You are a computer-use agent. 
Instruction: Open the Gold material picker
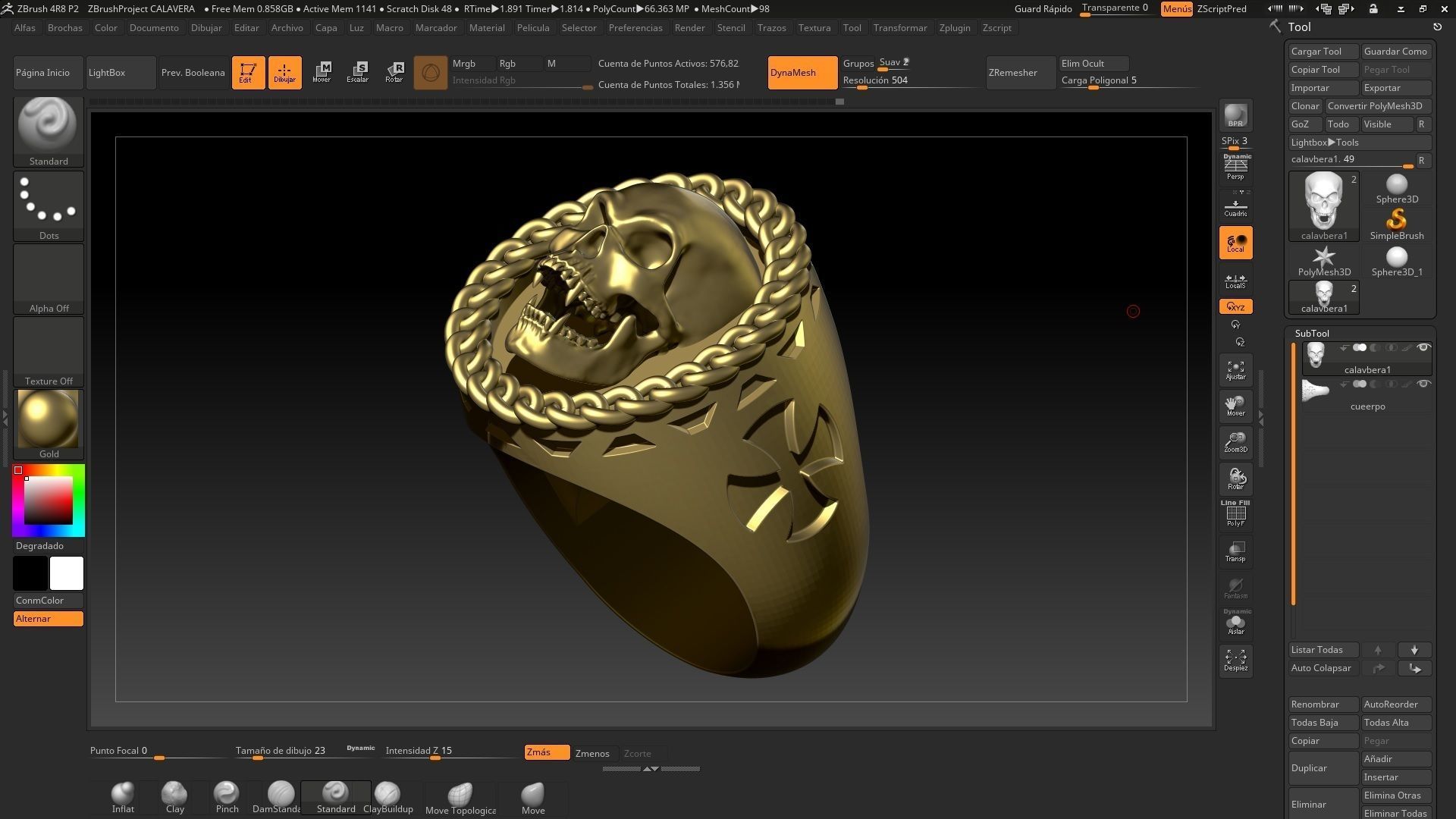pos(49,424)
